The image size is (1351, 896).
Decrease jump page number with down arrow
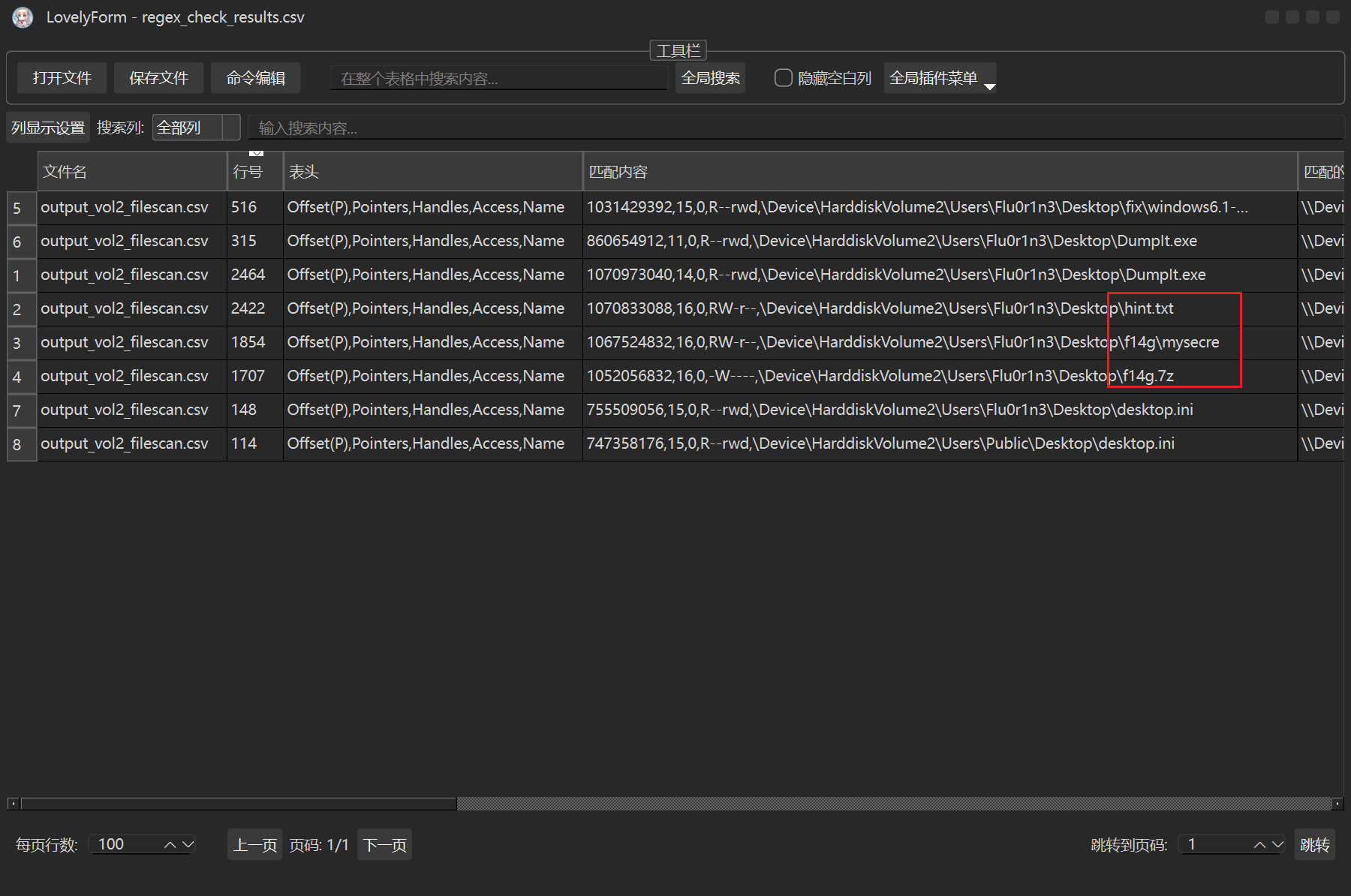tap(1277, 845)
